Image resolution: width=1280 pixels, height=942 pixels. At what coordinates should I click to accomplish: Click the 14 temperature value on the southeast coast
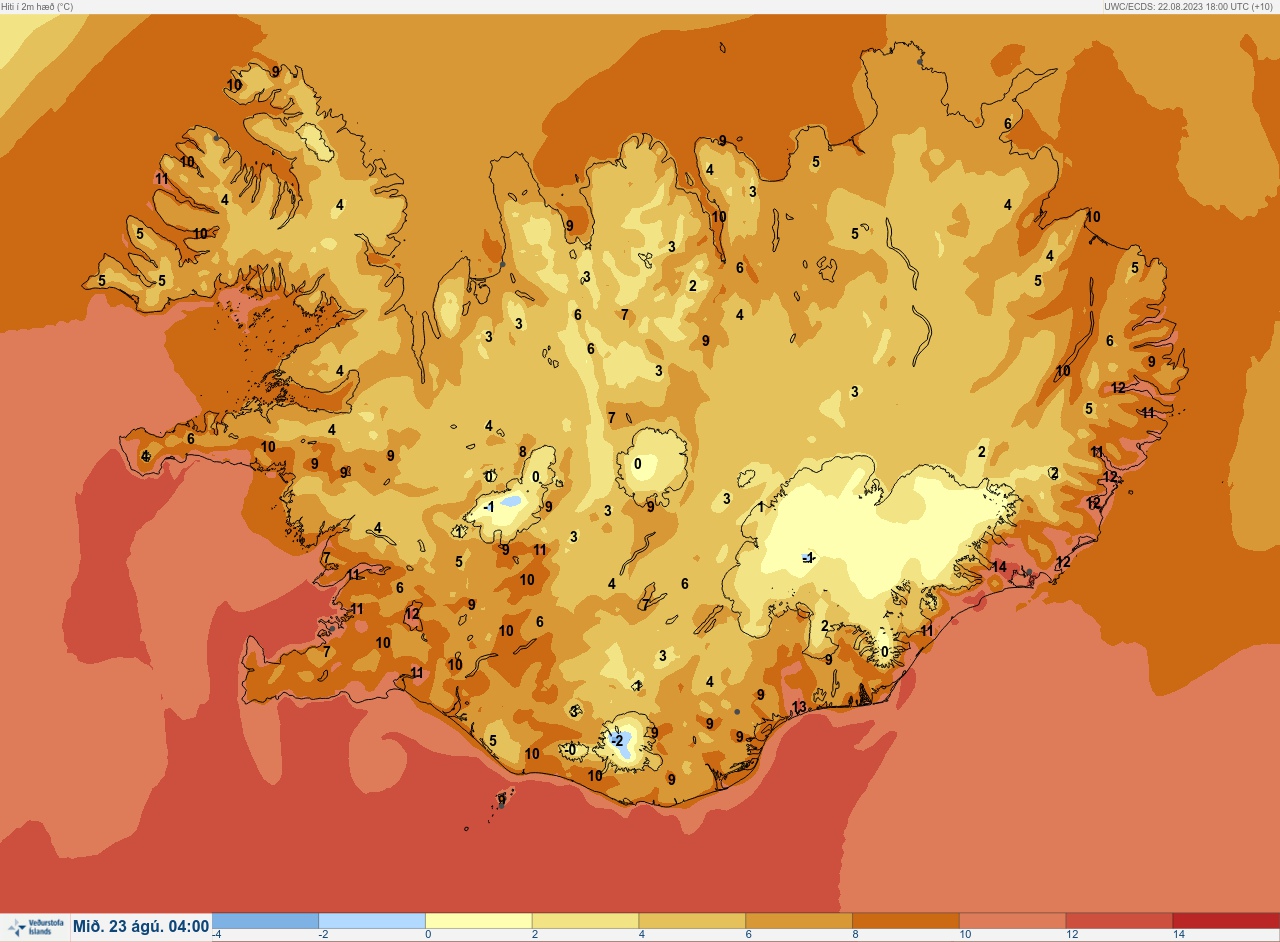tap(998, 567)
